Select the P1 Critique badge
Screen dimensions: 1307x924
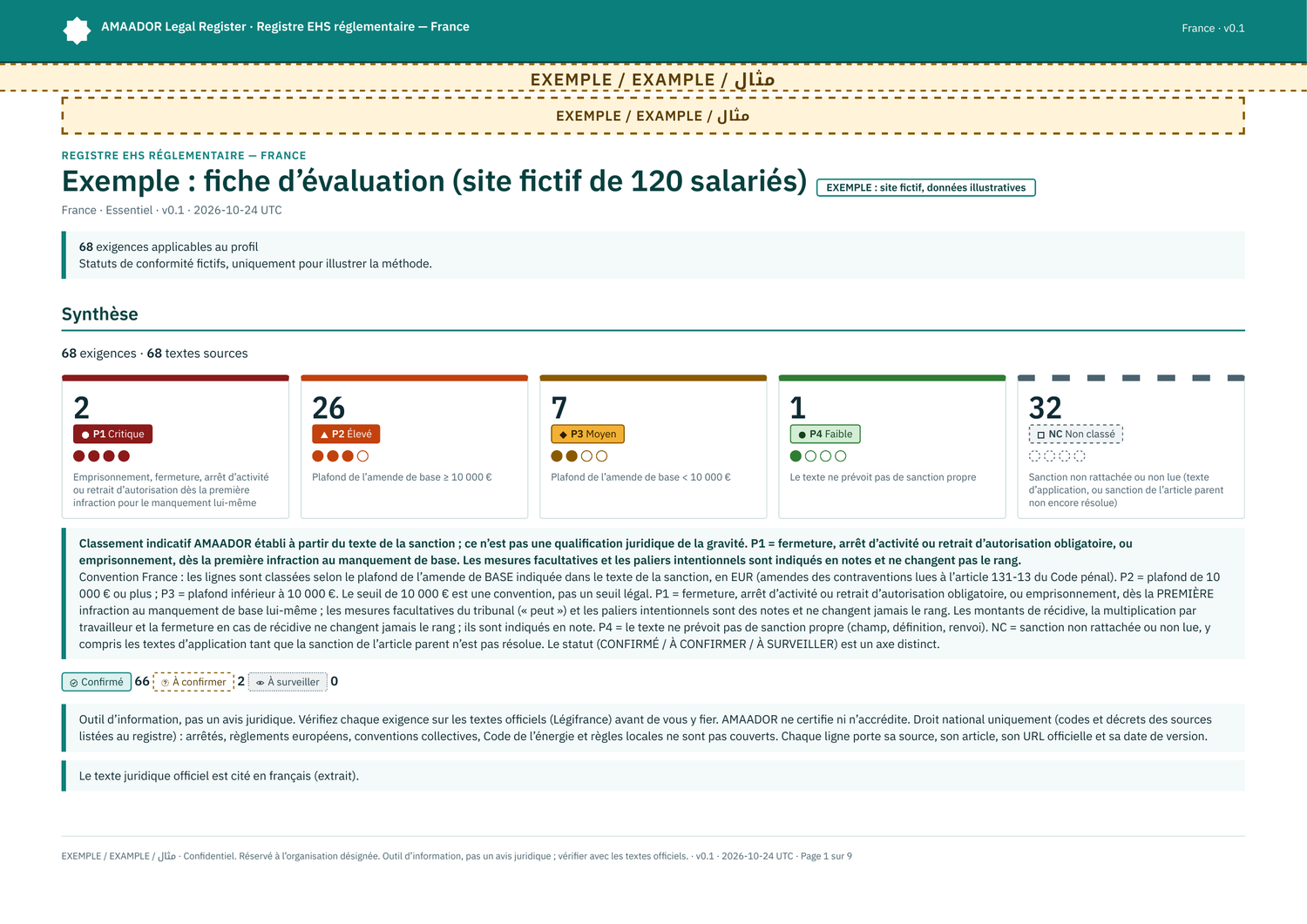click(112, 434)
